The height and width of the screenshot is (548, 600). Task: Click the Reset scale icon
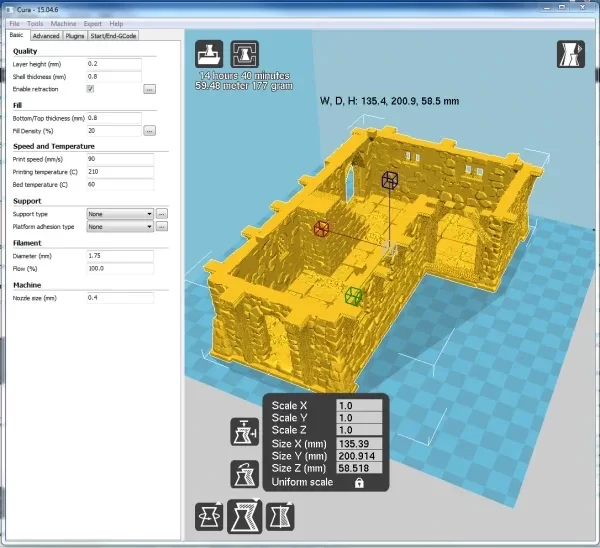click(x=245, y=474)
